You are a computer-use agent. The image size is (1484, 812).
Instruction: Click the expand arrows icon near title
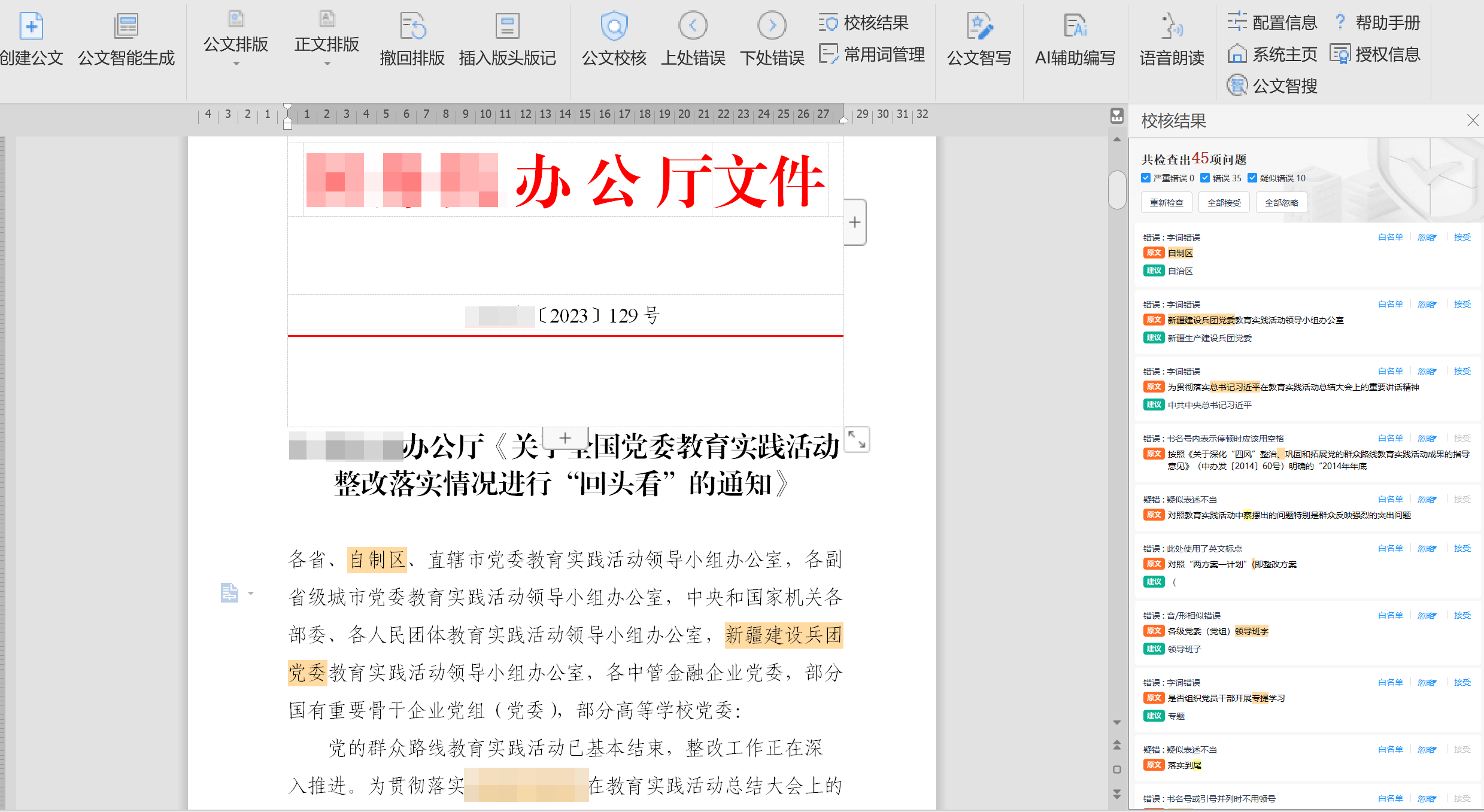tap(857, 439)
